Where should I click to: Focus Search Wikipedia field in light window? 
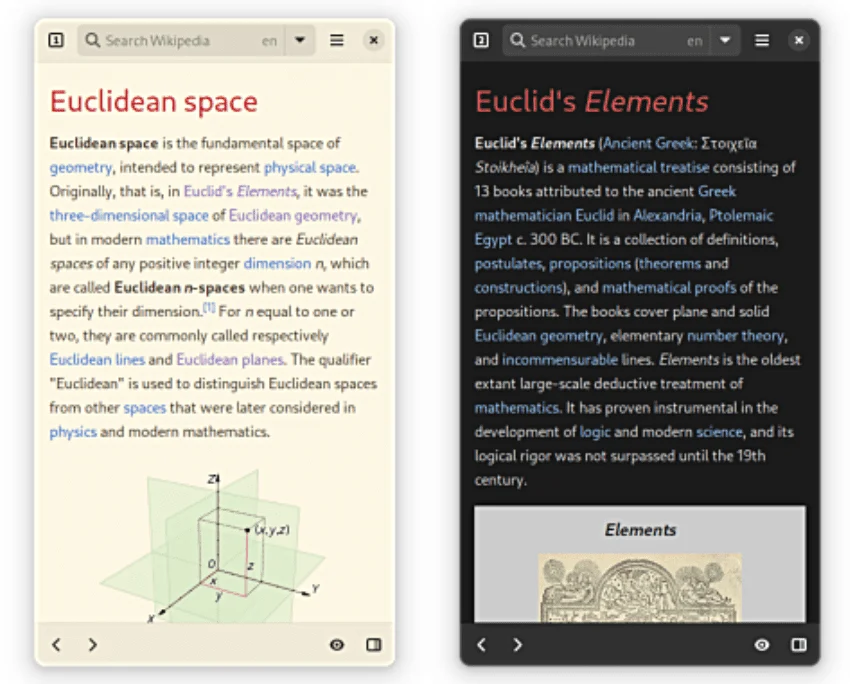(182, 40)
